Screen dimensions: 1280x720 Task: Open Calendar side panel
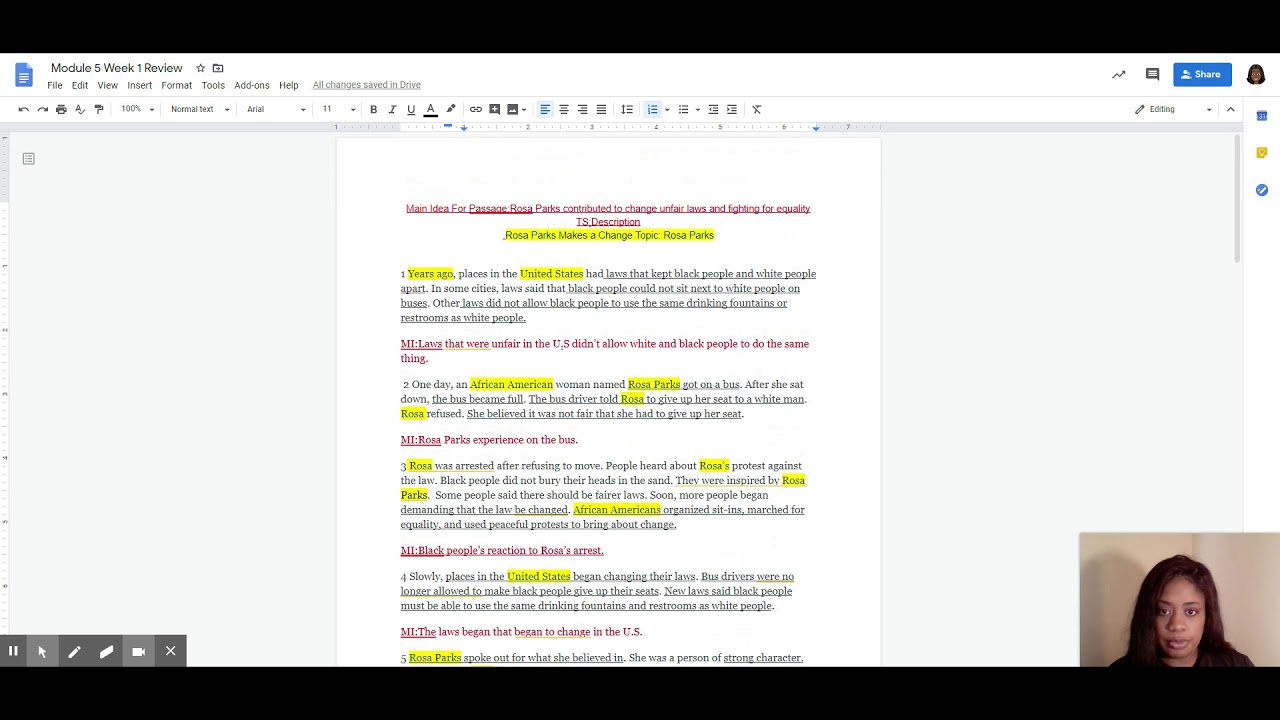click(x=1262, y=116)
